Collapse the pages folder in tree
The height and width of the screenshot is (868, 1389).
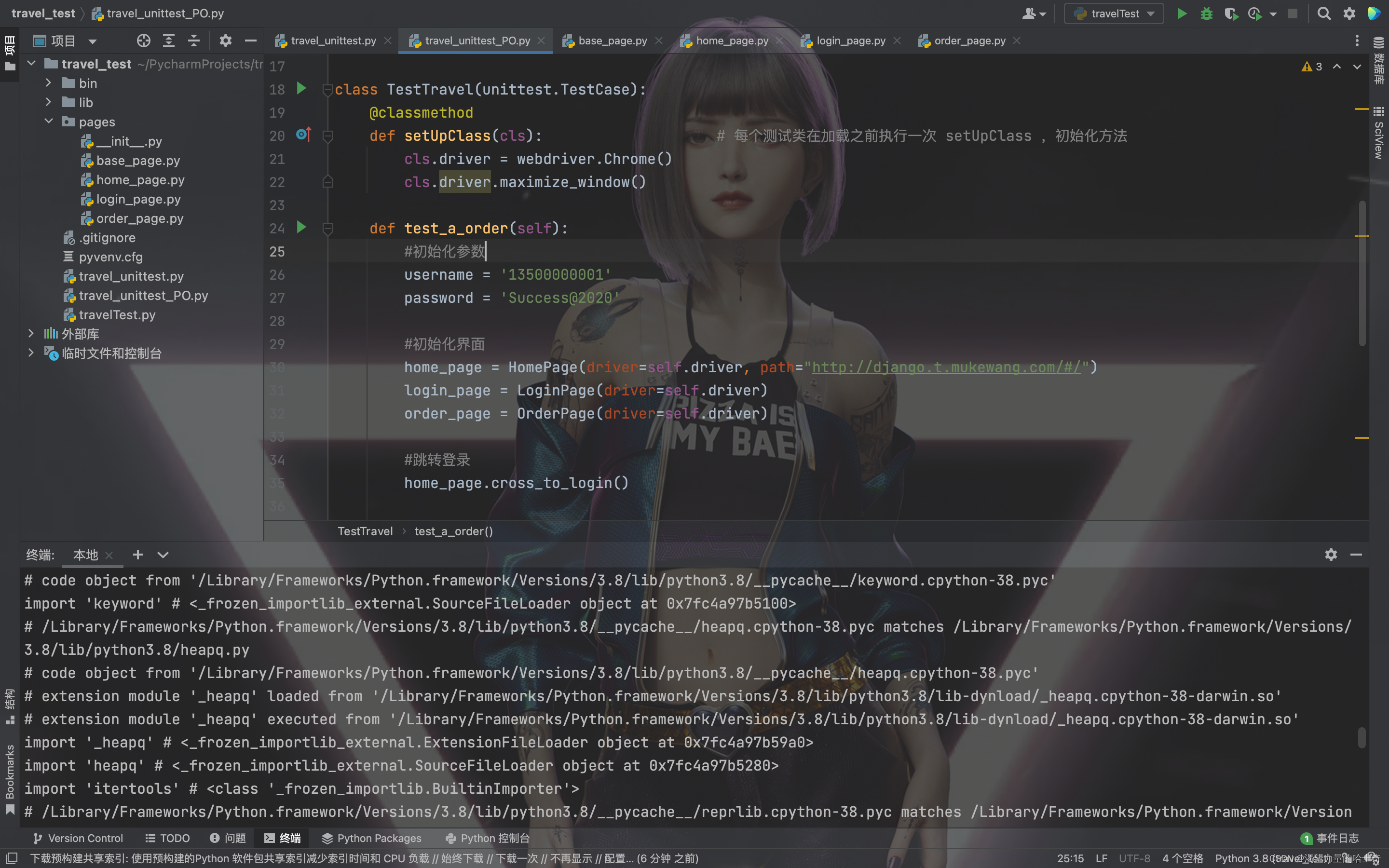tap(49, 122)
